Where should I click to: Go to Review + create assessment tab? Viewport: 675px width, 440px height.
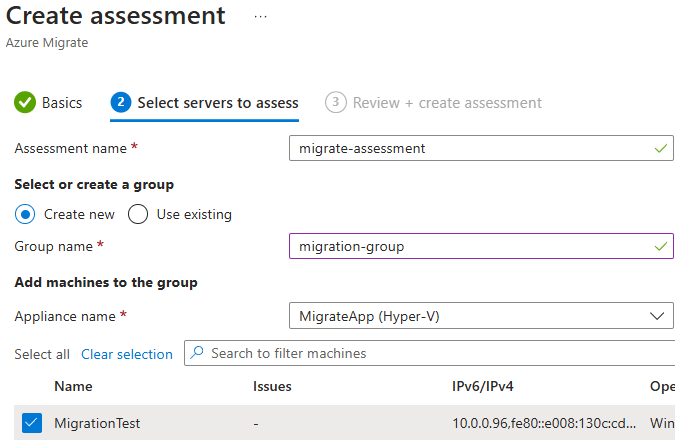click(447, 103)
